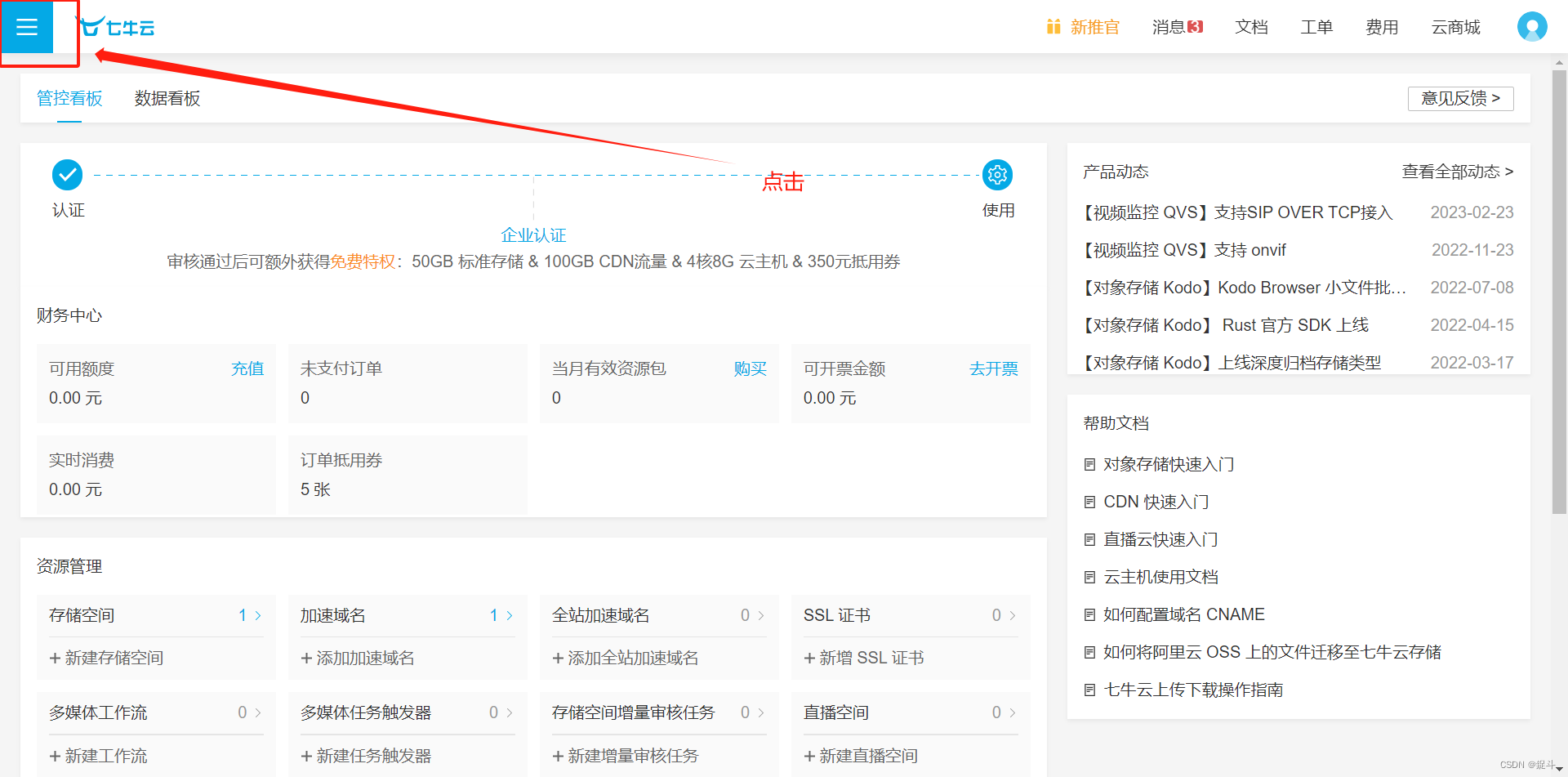Click 新建工作流

[98, 756]
